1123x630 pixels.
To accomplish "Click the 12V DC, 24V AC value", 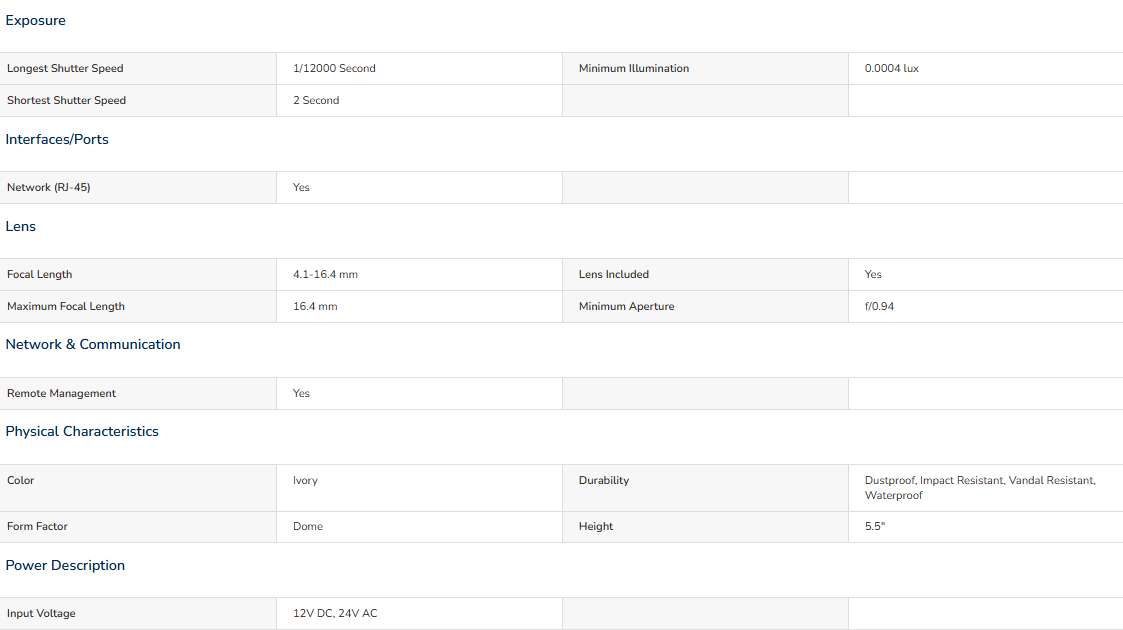I will [335, 614].
